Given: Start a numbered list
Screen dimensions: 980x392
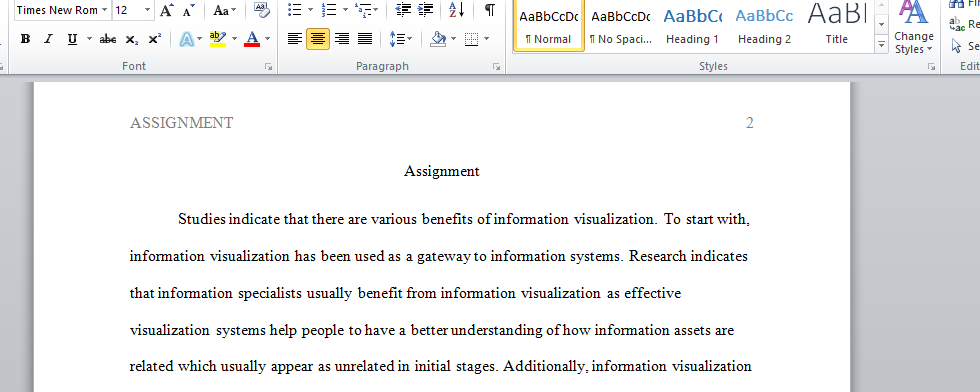Looking at the screenshot, I should click(329, 10).
